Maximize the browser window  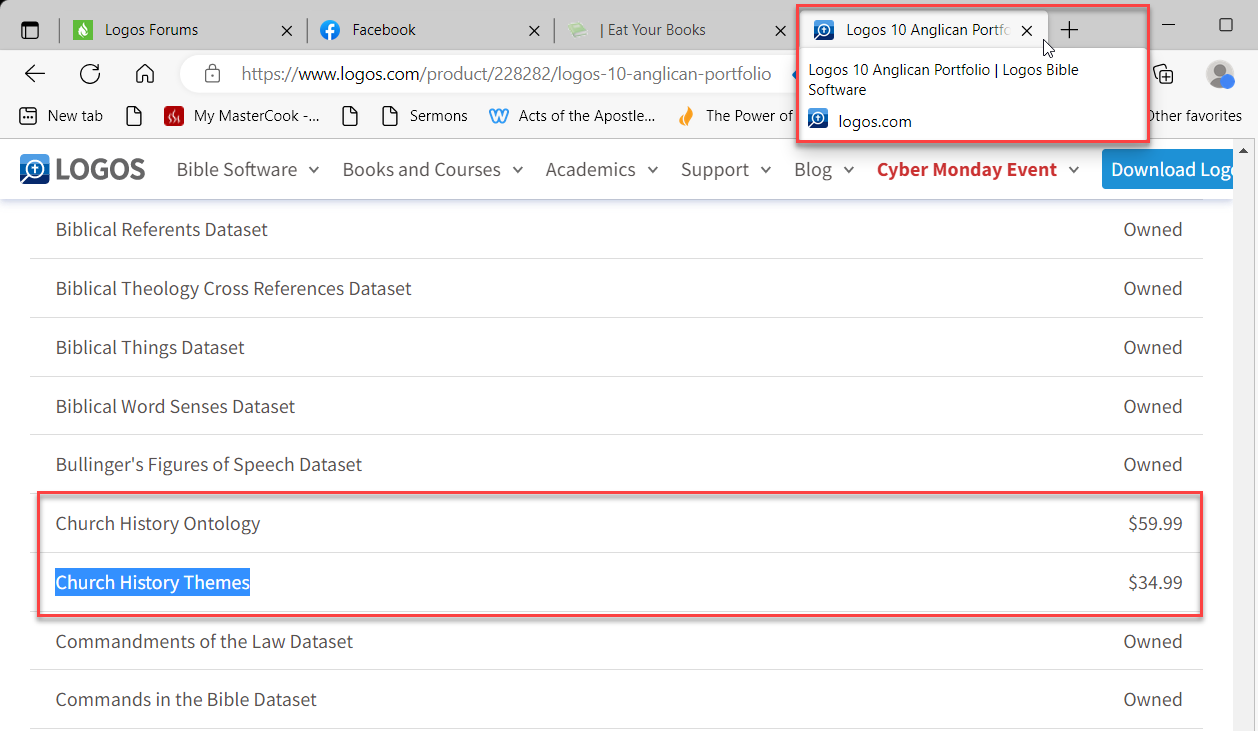tap(1226, 25)
